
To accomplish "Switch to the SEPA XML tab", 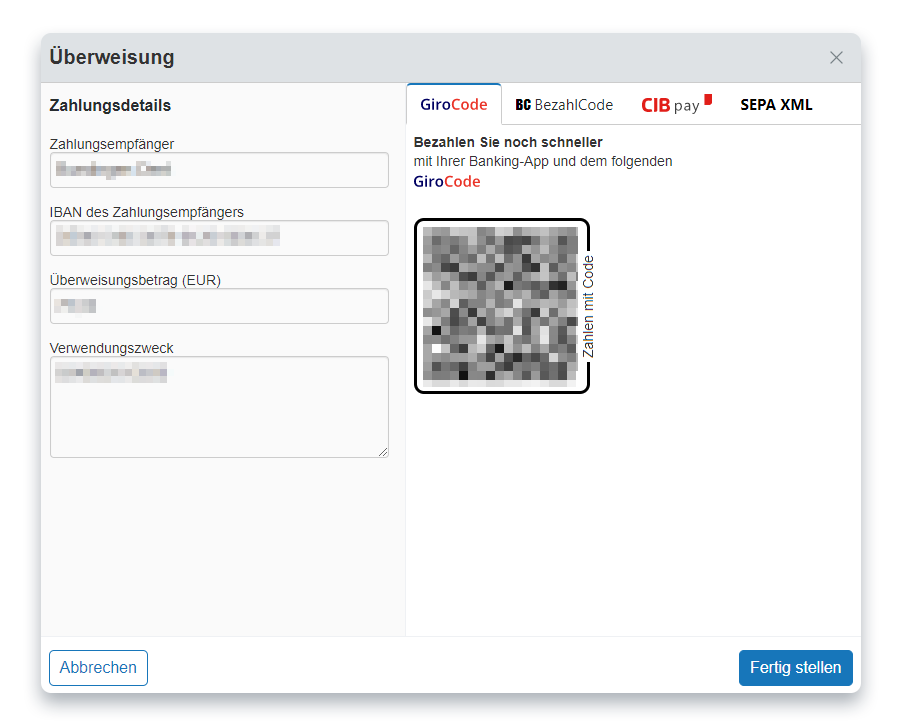I will click(776, 105).
